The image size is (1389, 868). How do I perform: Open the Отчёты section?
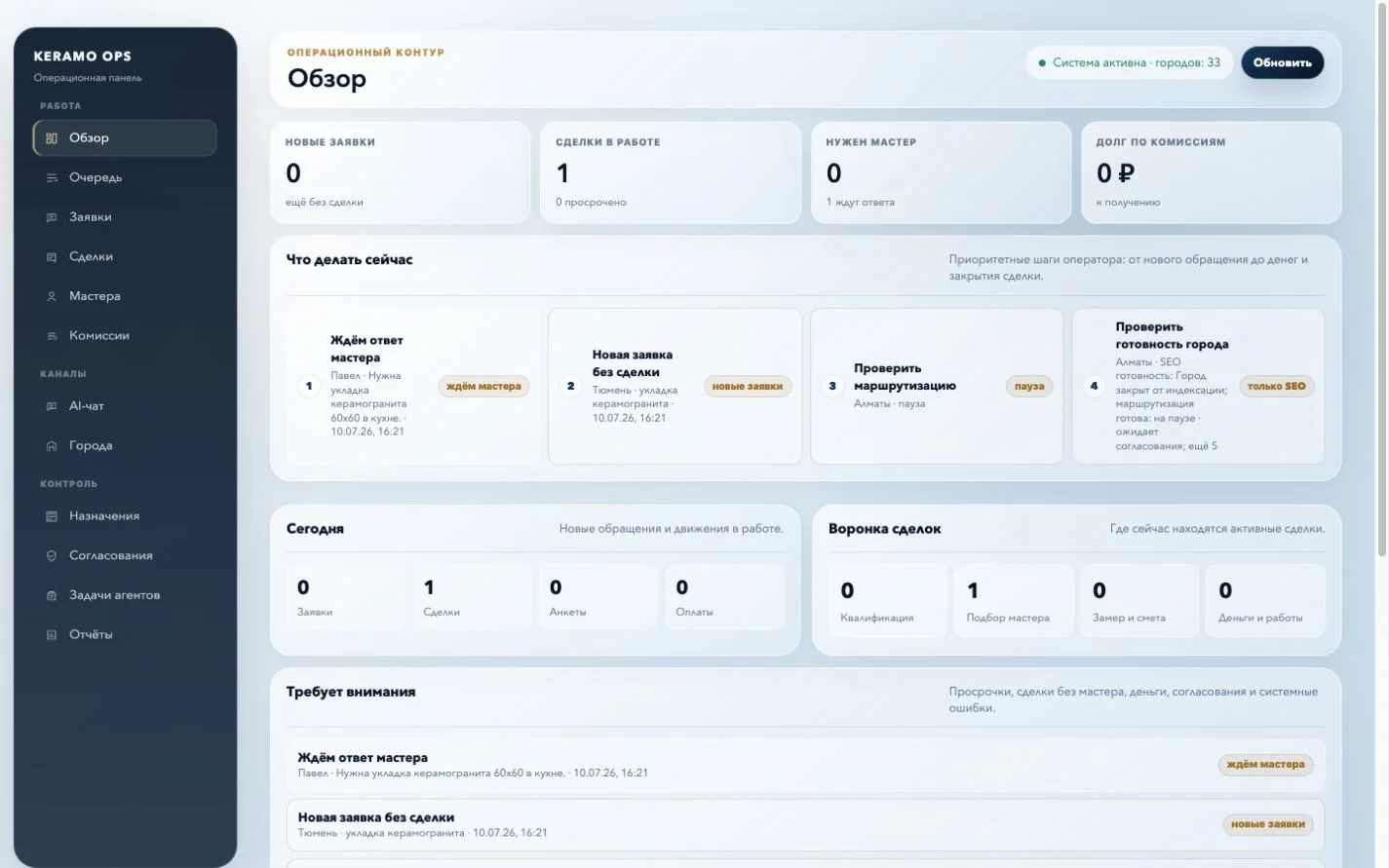tap(125, 634)
